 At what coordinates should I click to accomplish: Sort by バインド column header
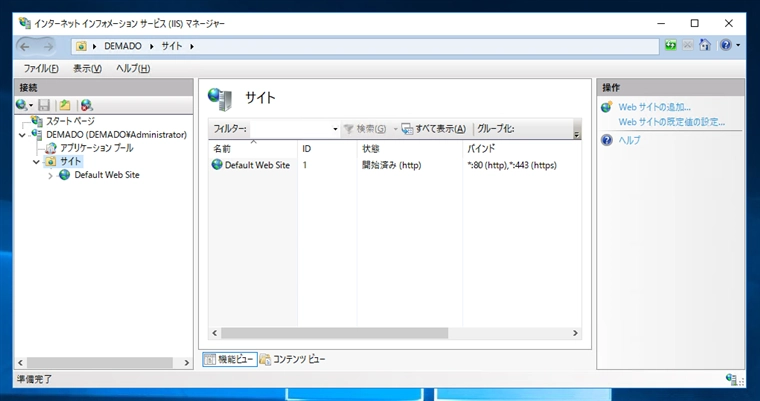[522, 148]
